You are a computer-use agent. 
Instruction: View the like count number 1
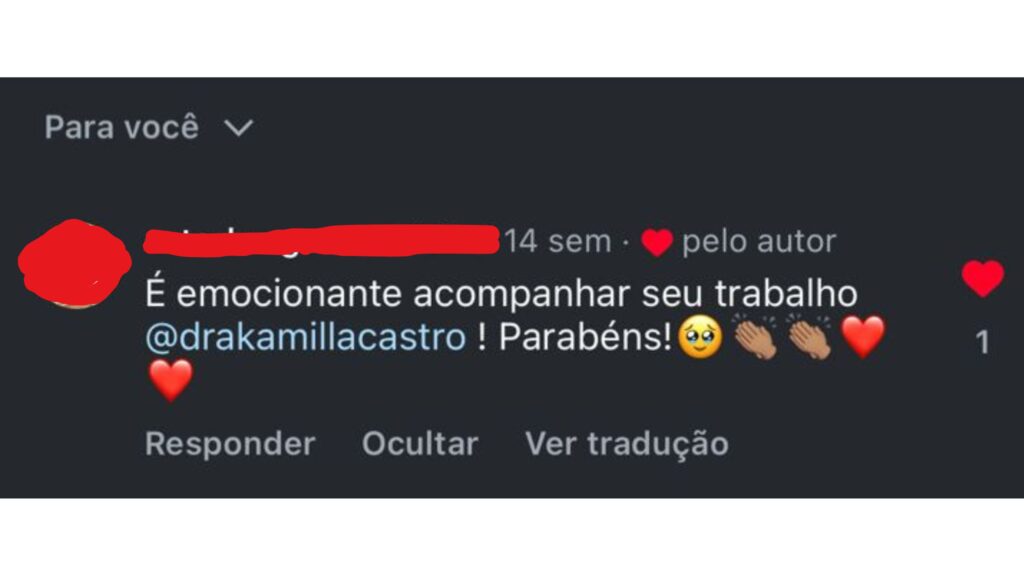983,342
